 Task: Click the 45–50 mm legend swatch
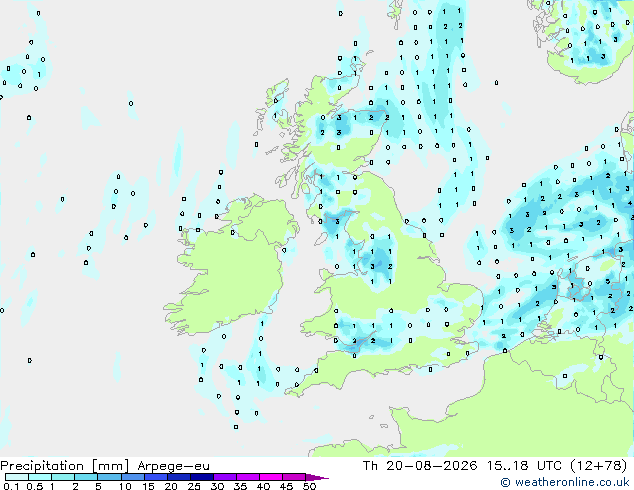click(294, 477)
